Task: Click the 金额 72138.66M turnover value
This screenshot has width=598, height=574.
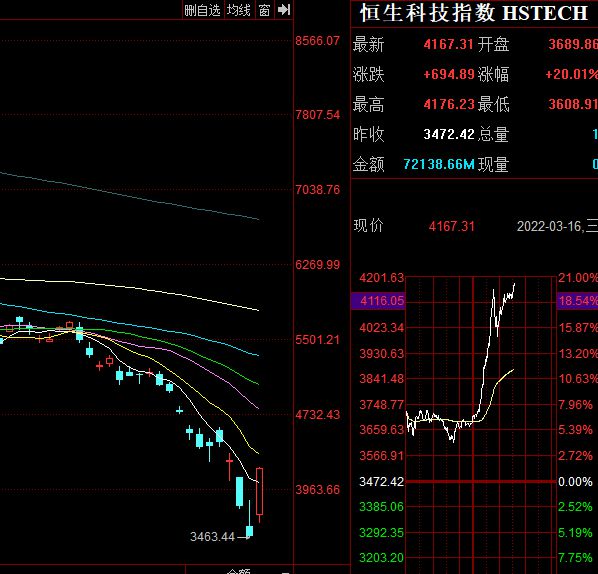Action: (439, 164)
